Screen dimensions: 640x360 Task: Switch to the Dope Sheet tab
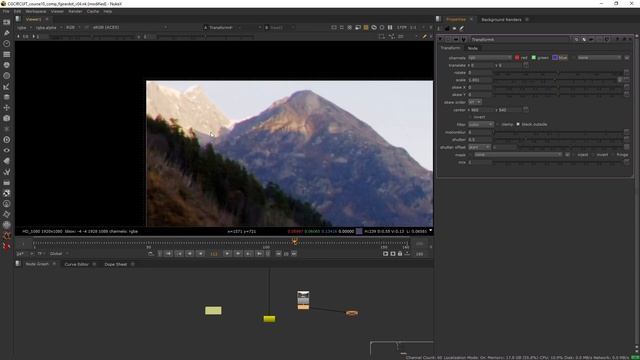click(x=116, y=264)
